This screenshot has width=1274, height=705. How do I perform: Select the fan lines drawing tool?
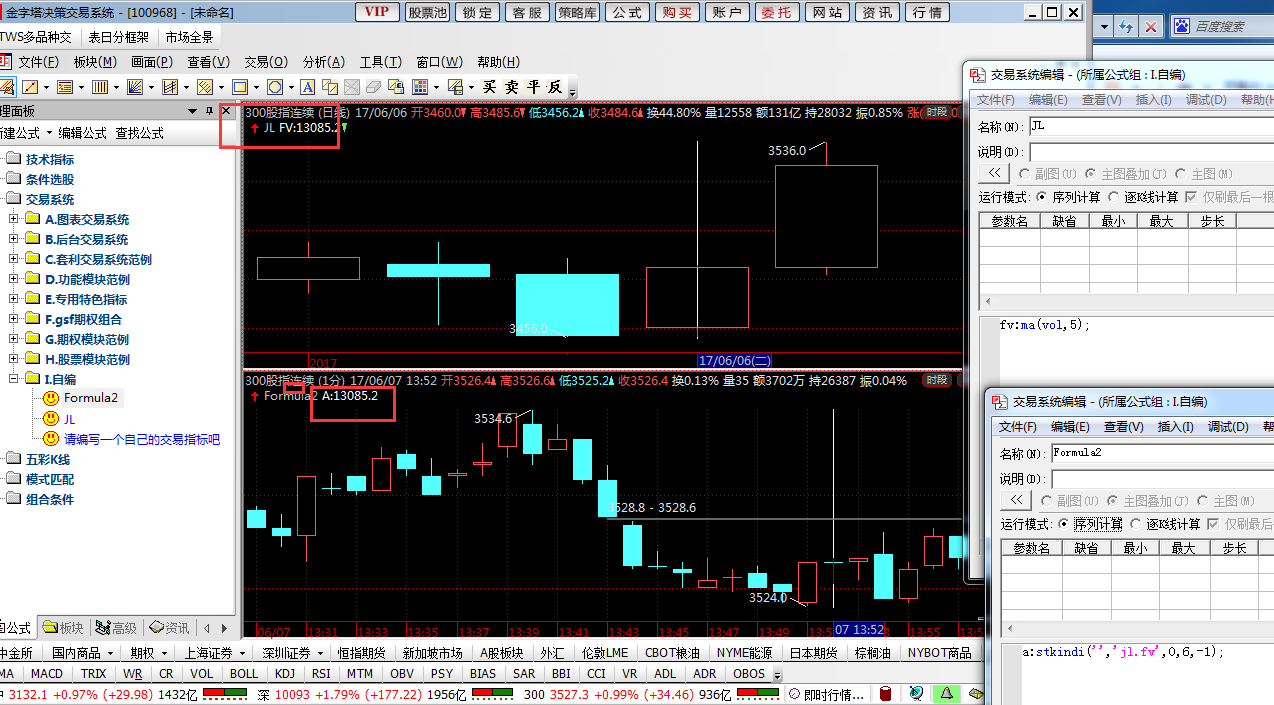134,87
